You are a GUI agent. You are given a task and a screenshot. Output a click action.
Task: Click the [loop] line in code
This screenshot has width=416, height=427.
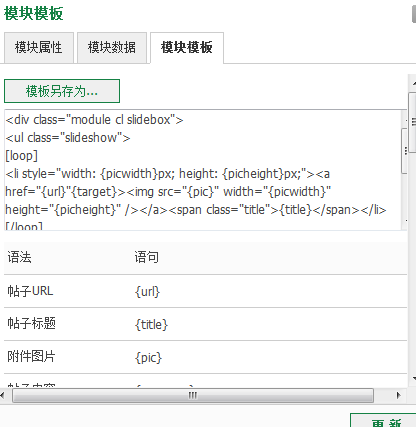coord(22,156)
